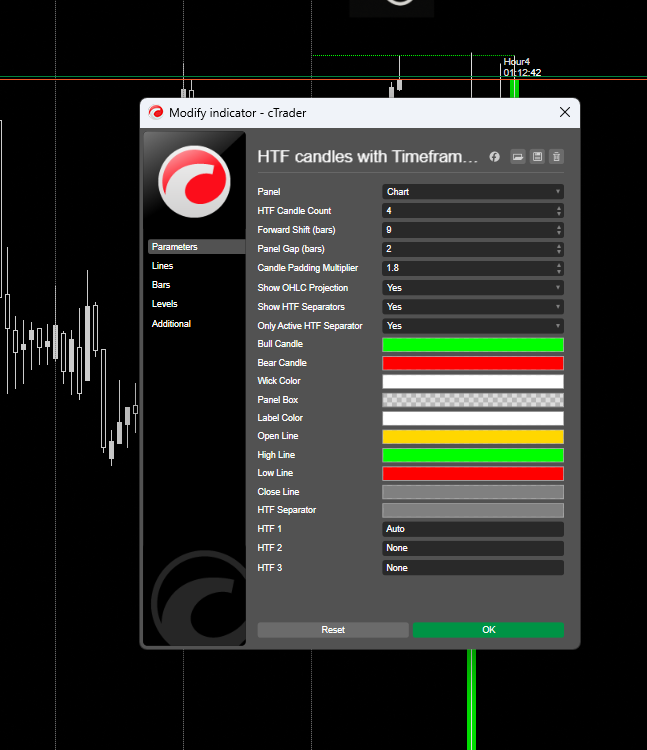Click the load parameters folder icon
Viewport: 647px width, 750px height.
[x=518, y=156]
